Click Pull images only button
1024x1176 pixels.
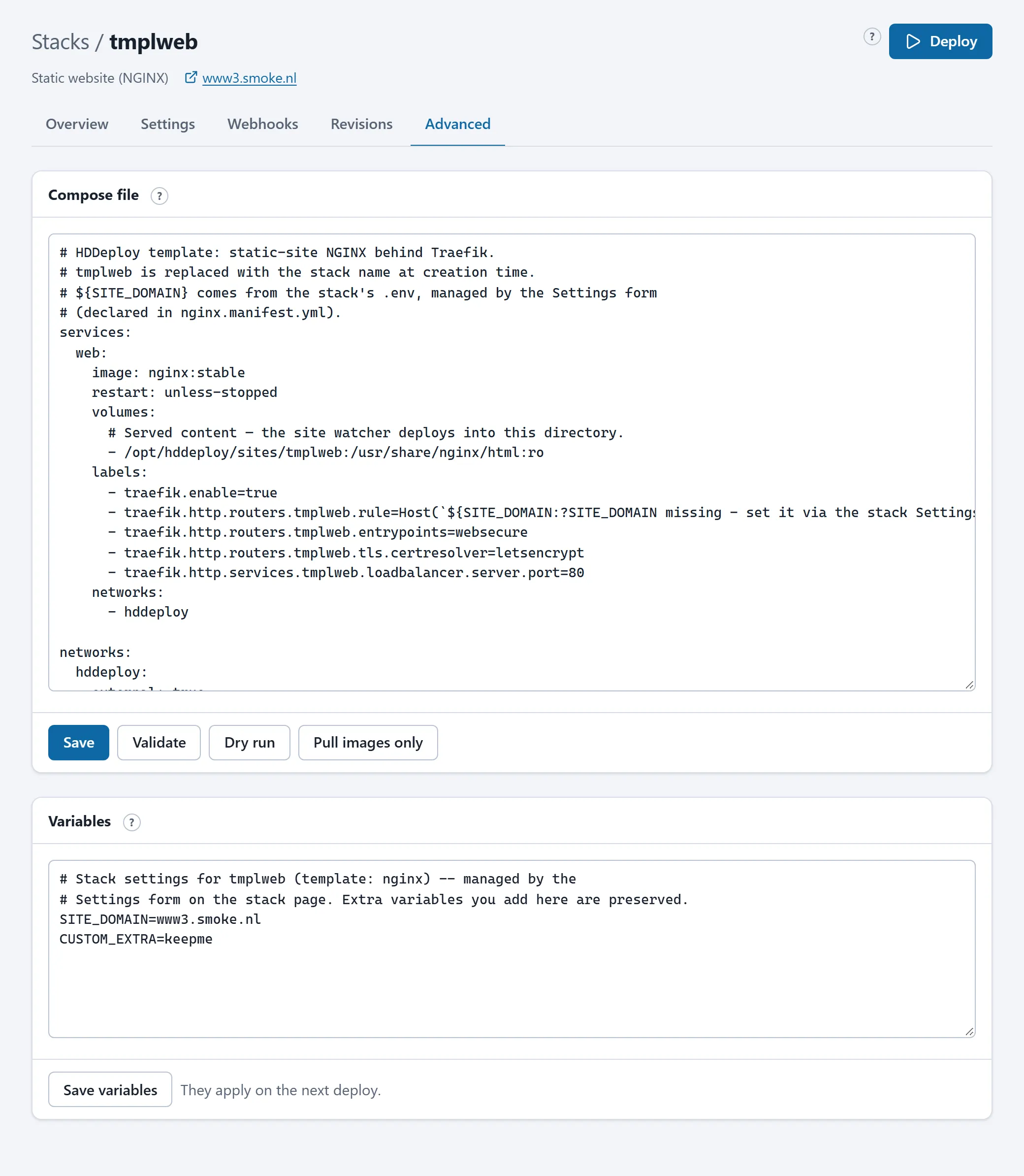[367, 742]
